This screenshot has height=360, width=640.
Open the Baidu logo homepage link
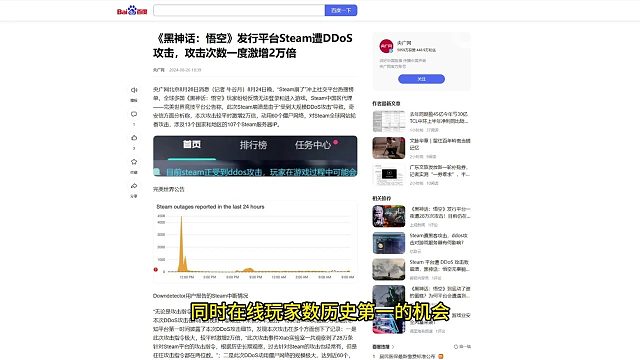point(132,11)
